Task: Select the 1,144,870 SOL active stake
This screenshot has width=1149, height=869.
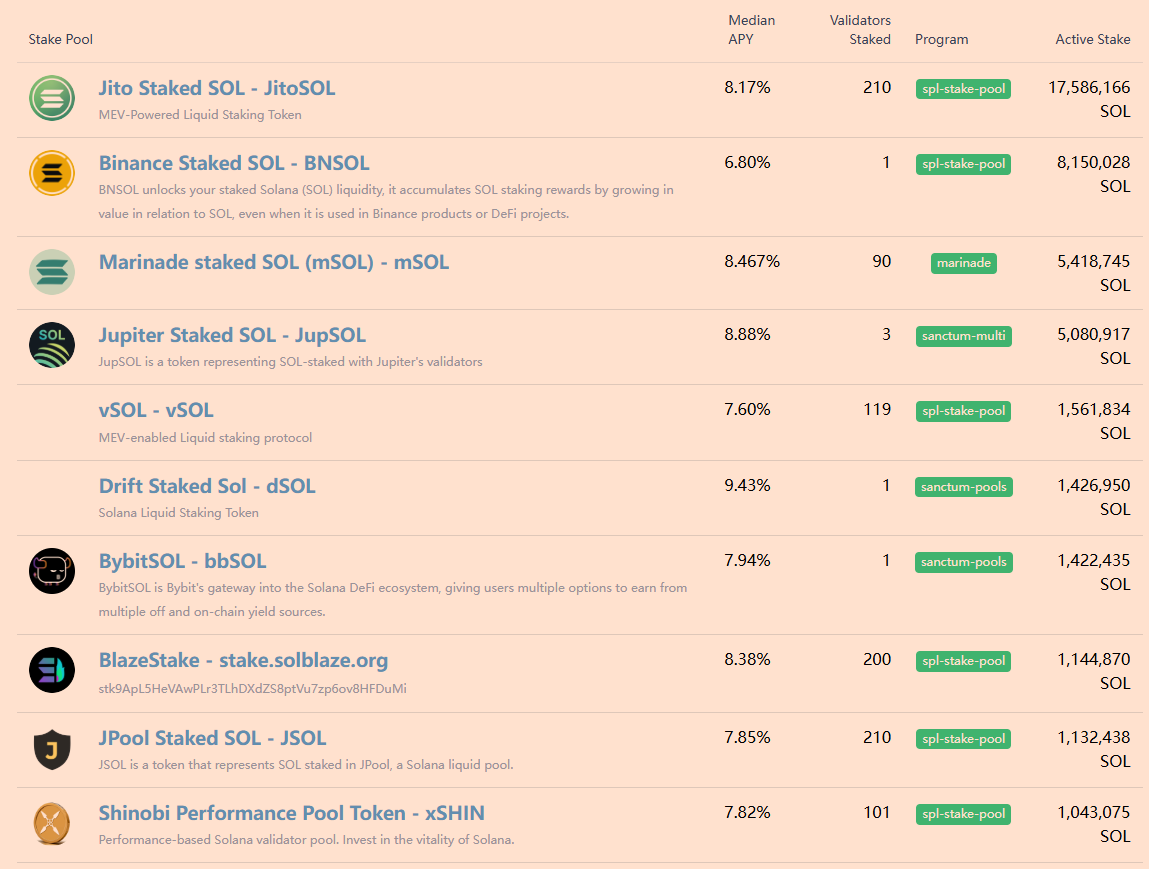Action: 1093,671
